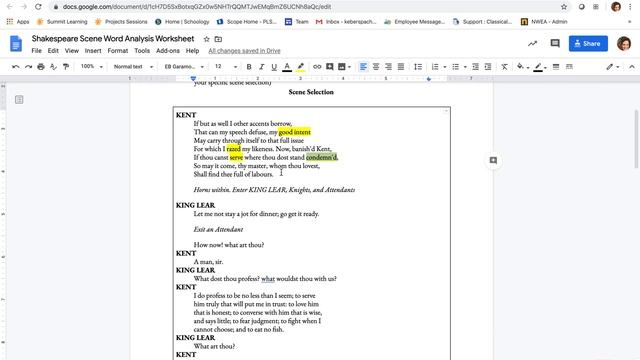Click the vertical scrollbar thumb
Image resolution: width=640 pixels, height=360 pixels.
pyautogui.click(x=636, y=139)
